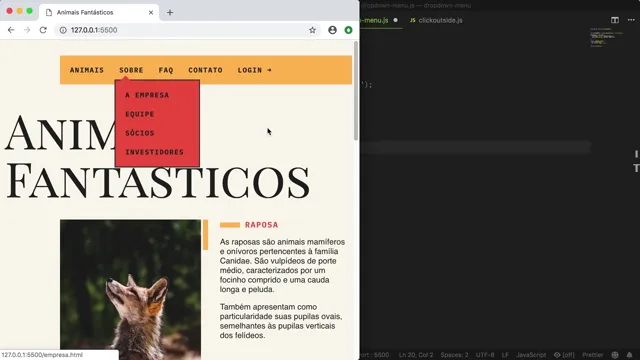Go back using the browser back arrow
The image size is (640, 360).
click(11, 30)
